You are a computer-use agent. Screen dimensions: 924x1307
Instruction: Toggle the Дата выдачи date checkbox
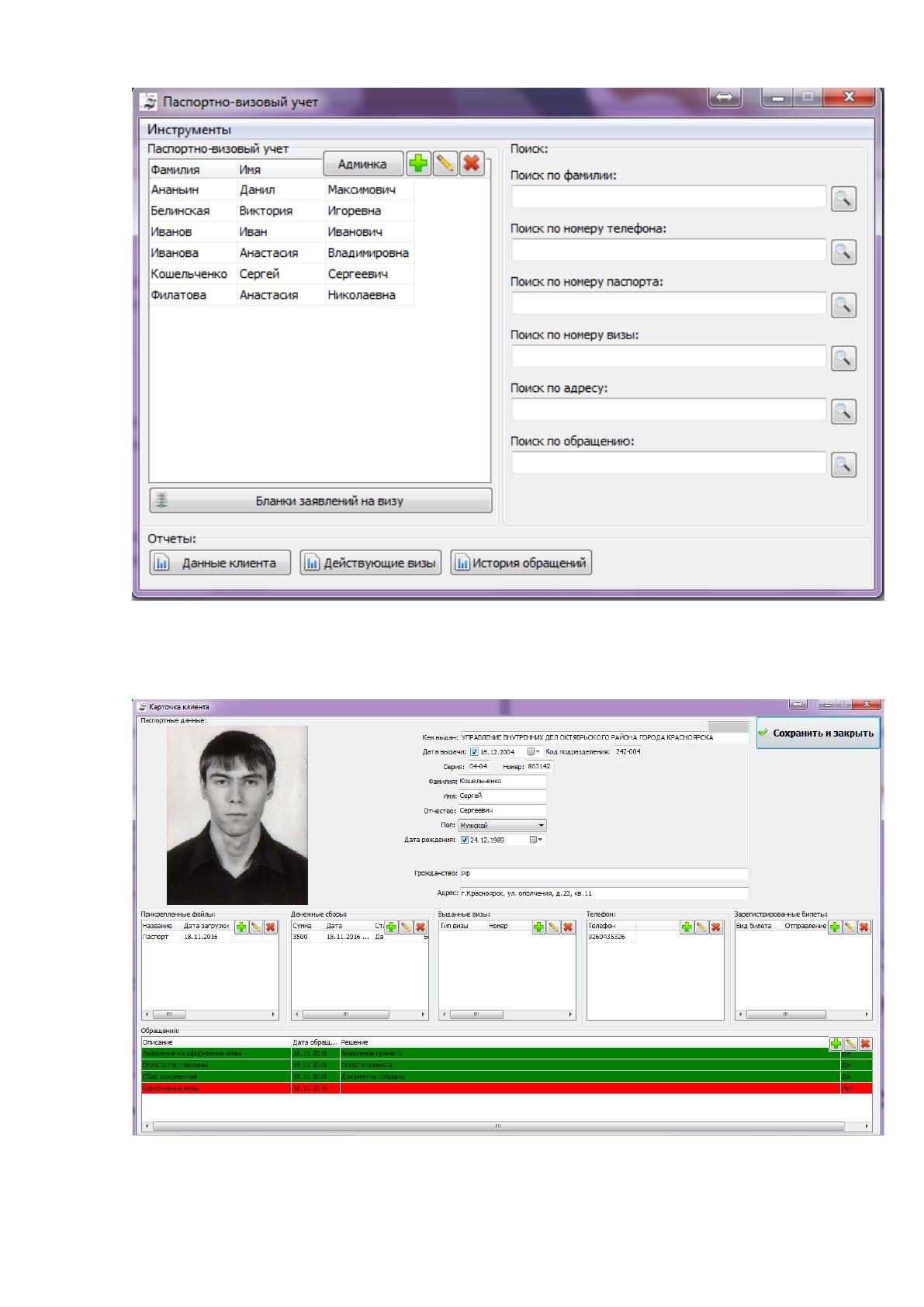tap(475, 752)
